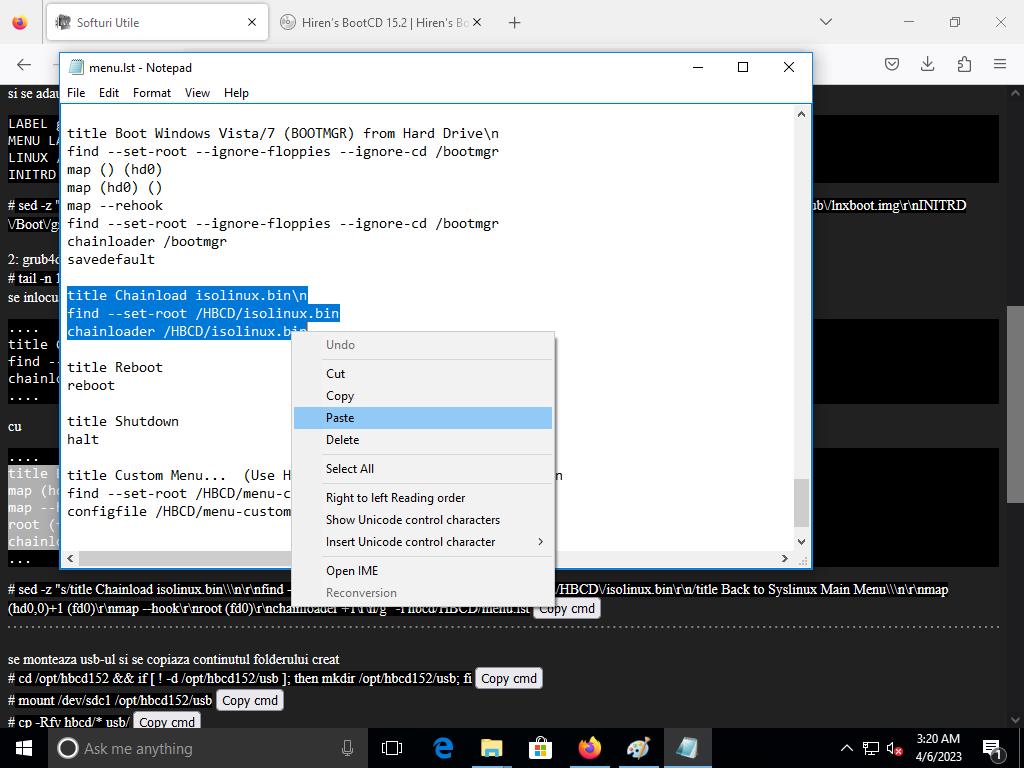Viewport: 1024px width, 768px height.
Task: Open File Explorer from the taskbar
Action: pos(491,748)
